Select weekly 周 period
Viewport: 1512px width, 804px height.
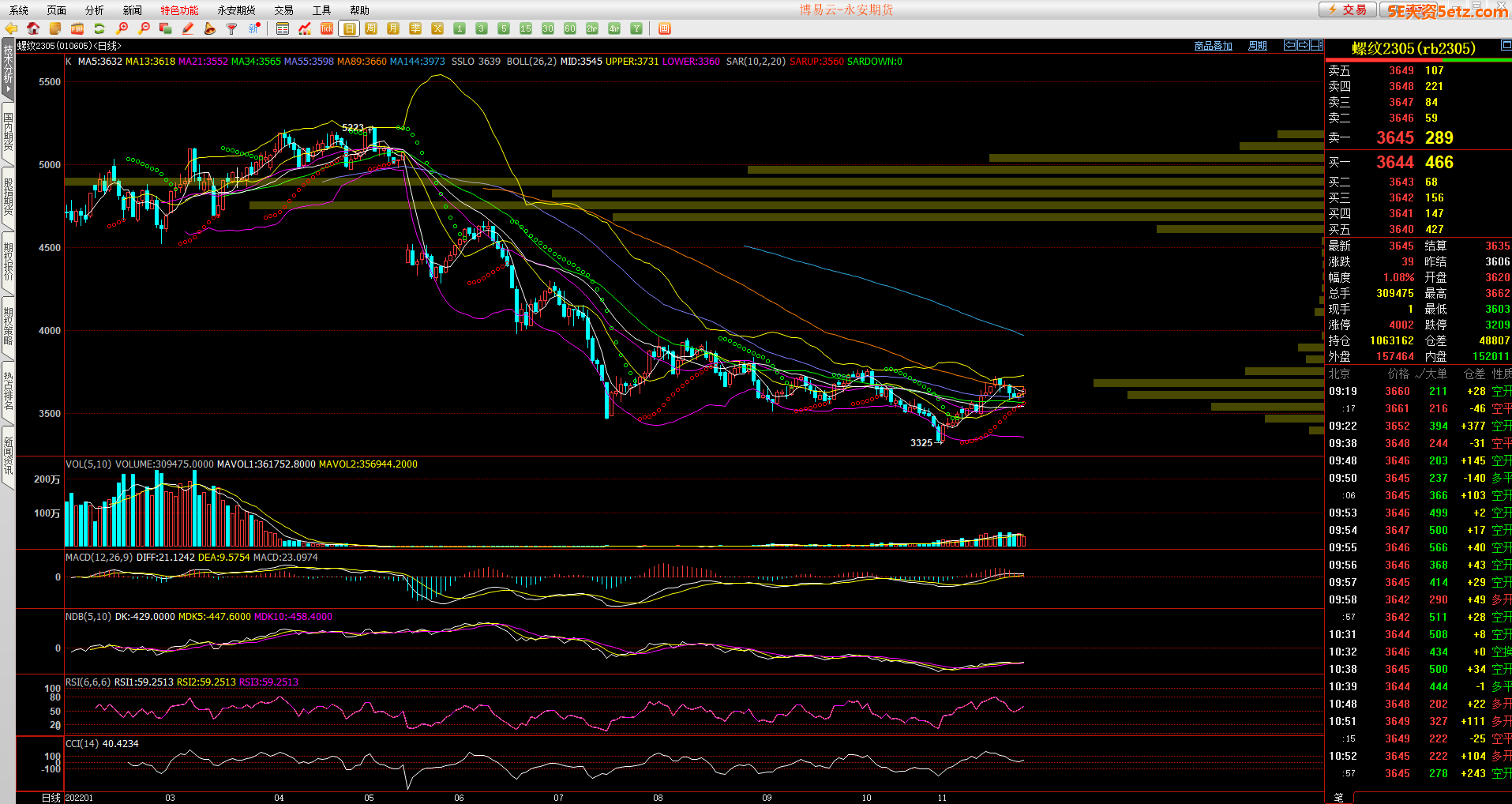[371, 28]
